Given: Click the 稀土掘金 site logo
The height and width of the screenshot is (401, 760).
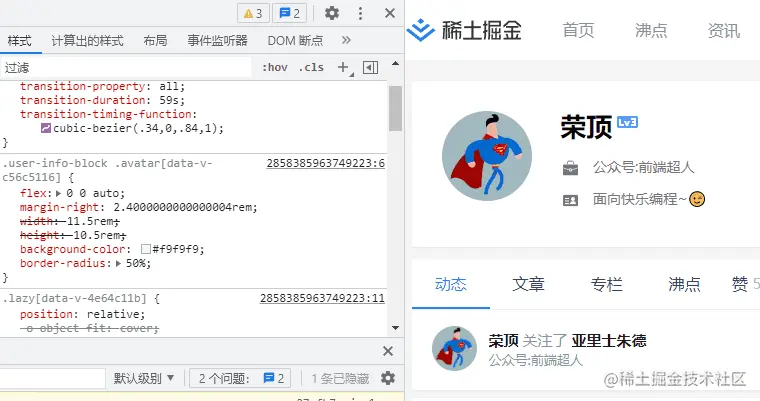Looking at the screenshot, I should [464, 31].
